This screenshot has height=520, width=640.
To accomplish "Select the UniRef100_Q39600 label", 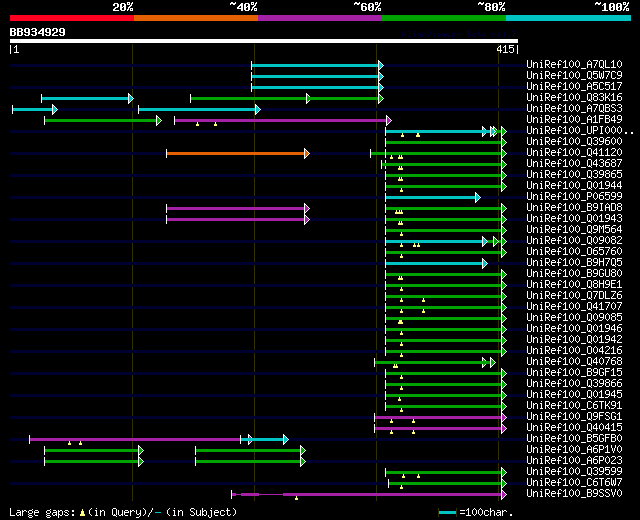I will click(x=574, y=141).
